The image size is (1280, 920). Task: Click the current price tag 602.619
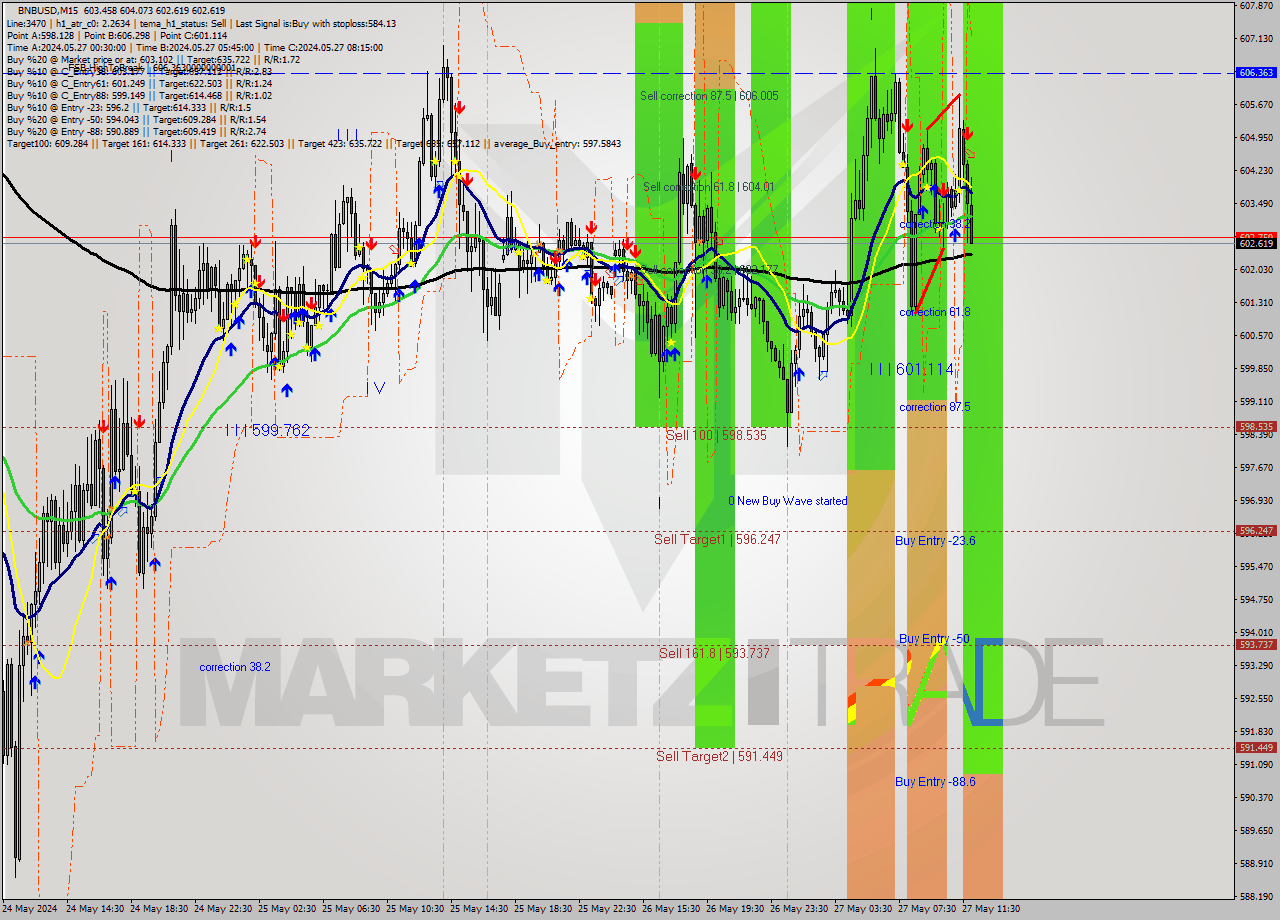(1256, 243)
